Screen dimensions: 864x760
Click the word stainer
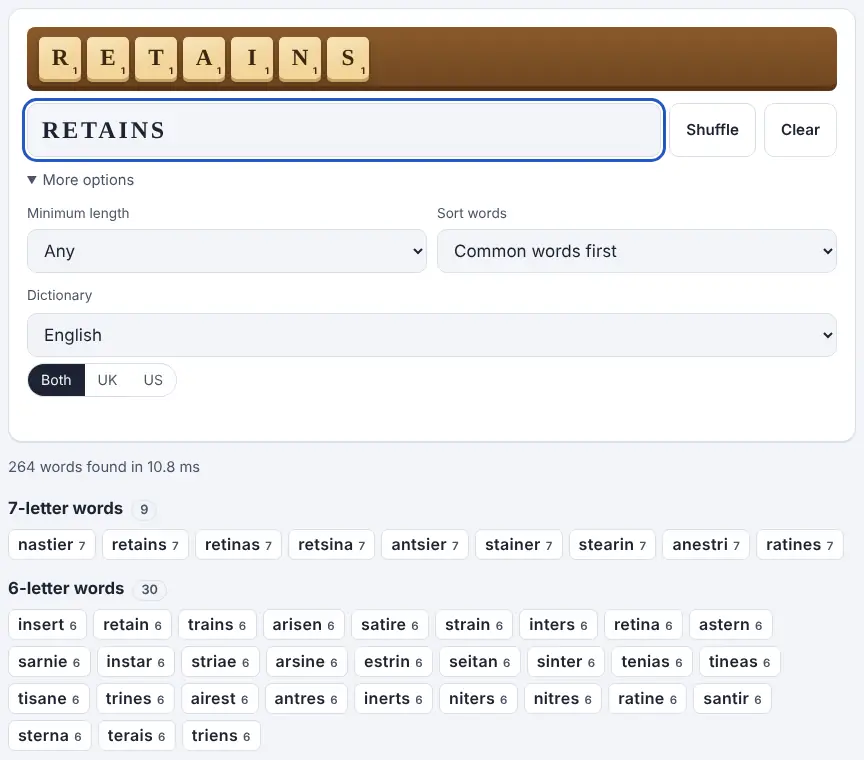point(519,545)
